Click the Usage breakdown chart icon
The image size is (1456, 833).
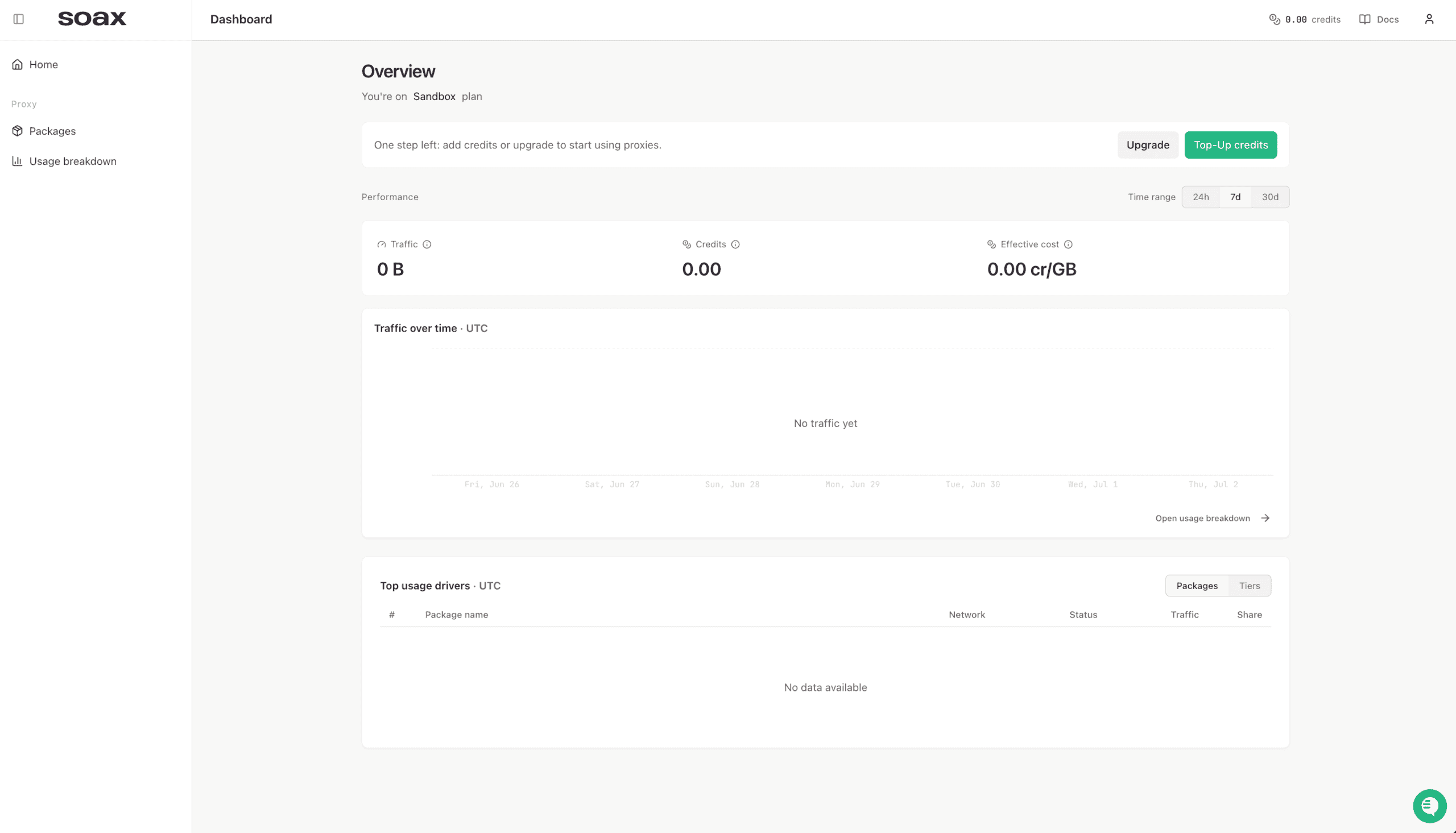click(17, 161)
